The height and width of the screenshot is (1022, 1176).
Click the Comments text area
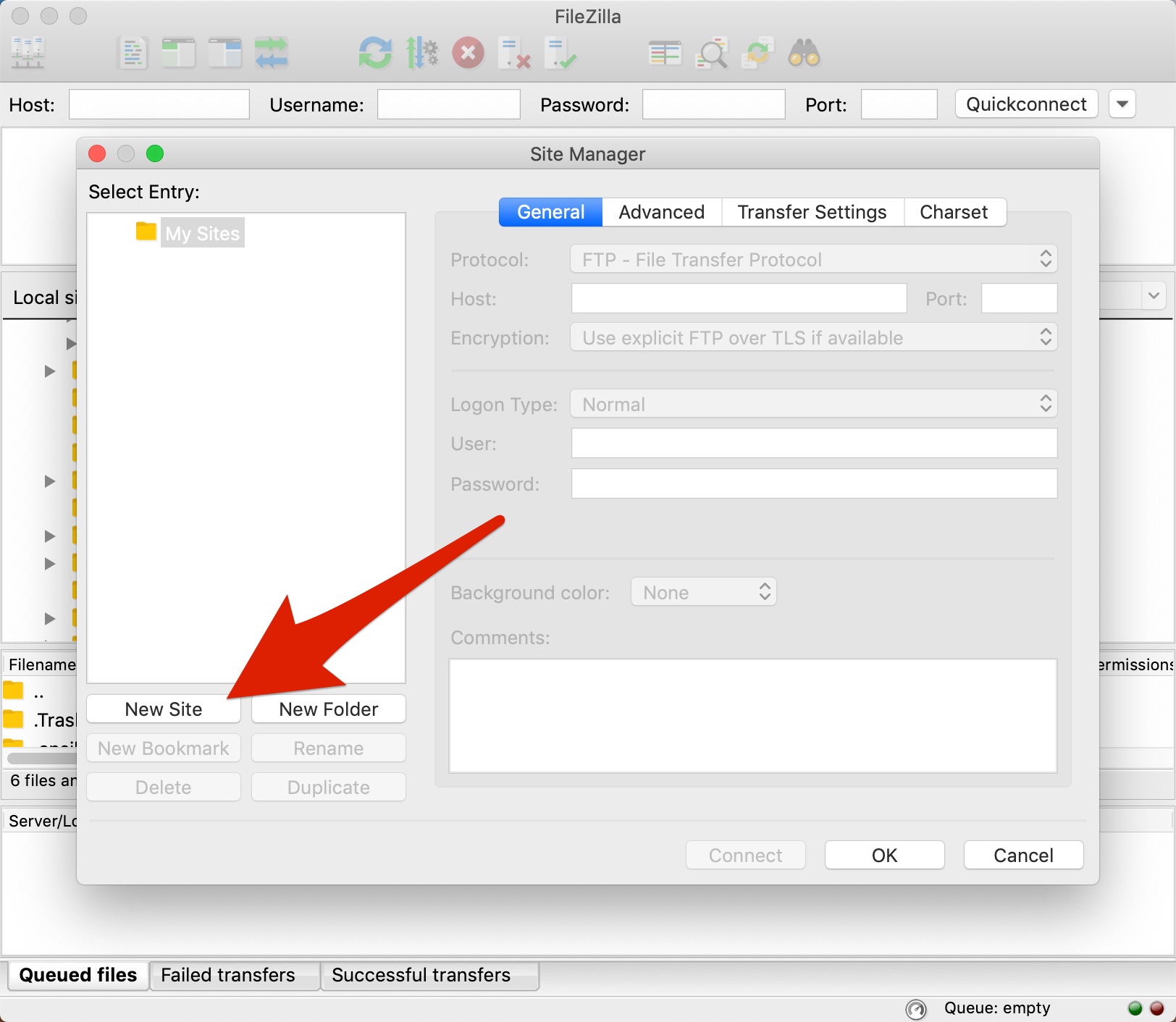point(753,715)
